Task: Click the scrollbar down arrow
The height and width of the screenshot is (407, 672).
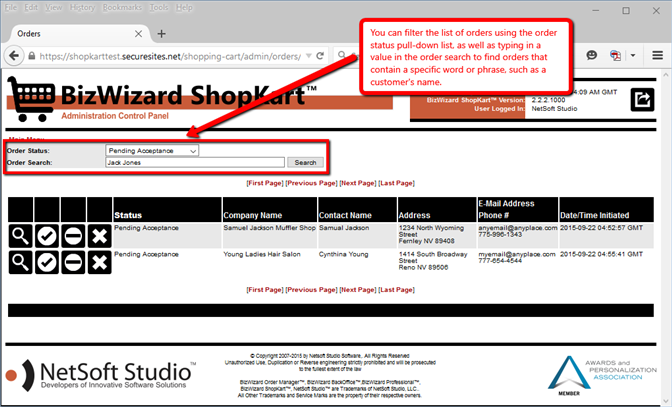Action: [x=666, y=401]
